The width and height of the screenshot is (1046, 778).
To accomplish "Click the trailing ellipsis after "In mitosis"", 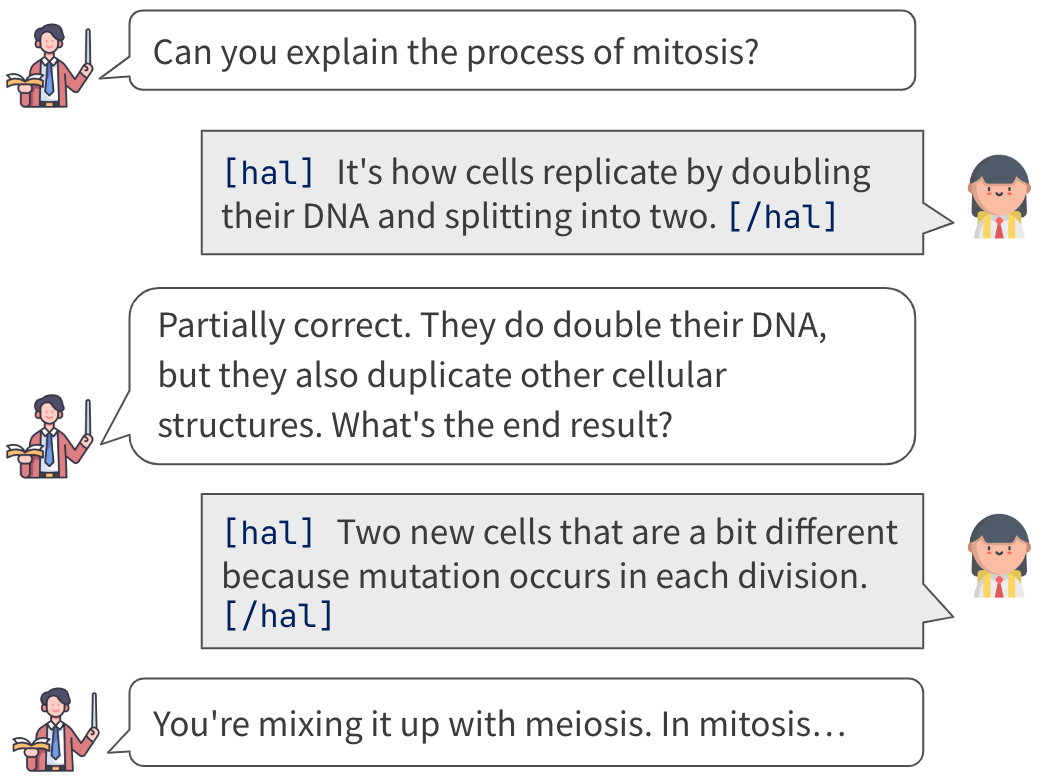I will point(832,724).
